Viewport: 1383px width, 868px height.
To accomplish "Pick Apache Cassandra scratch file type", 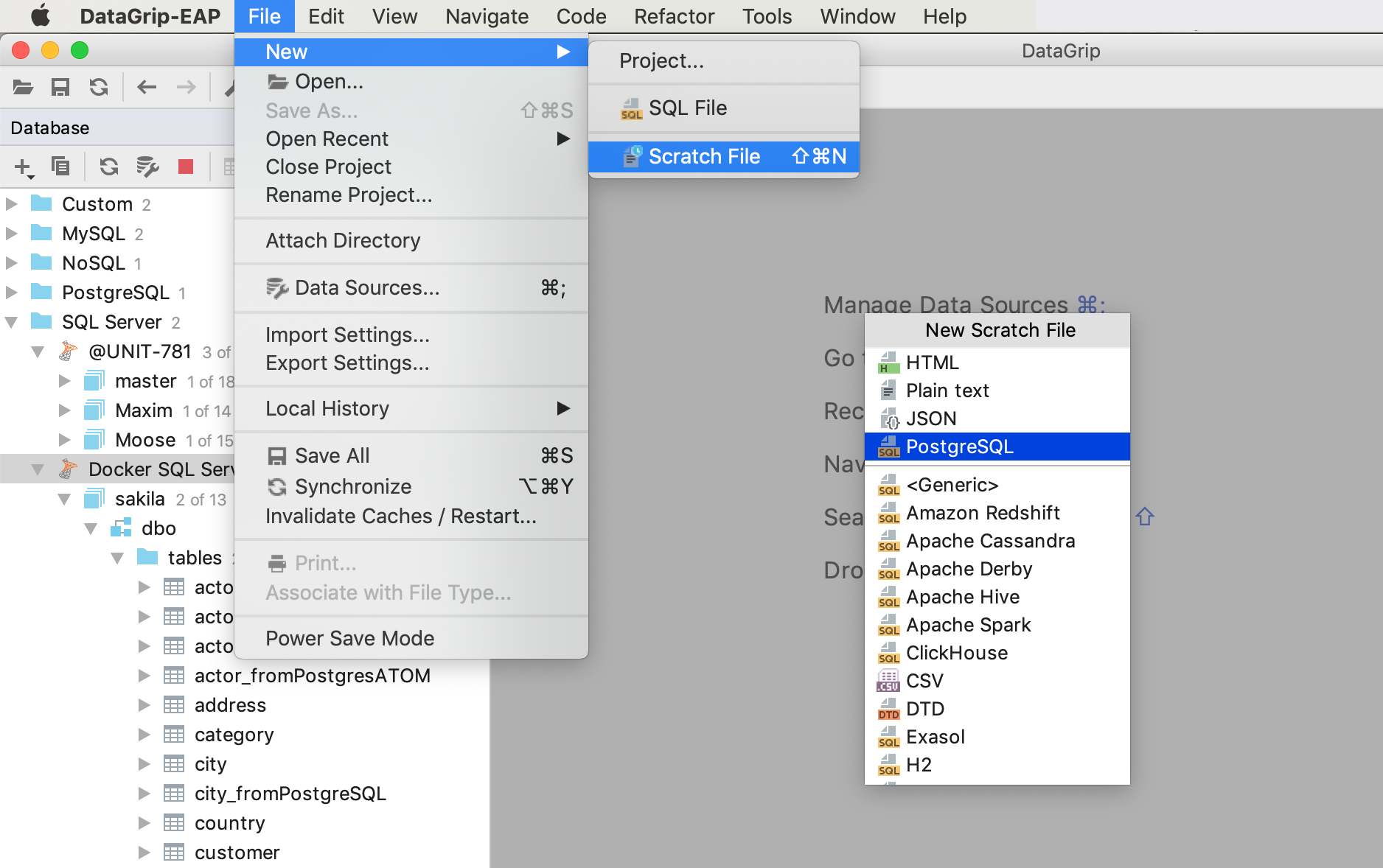I will [997, 541].
